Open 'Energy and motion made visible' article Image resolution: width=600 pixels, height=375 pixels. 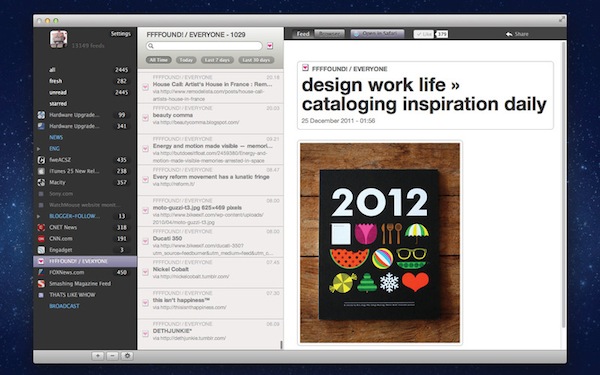210,149
